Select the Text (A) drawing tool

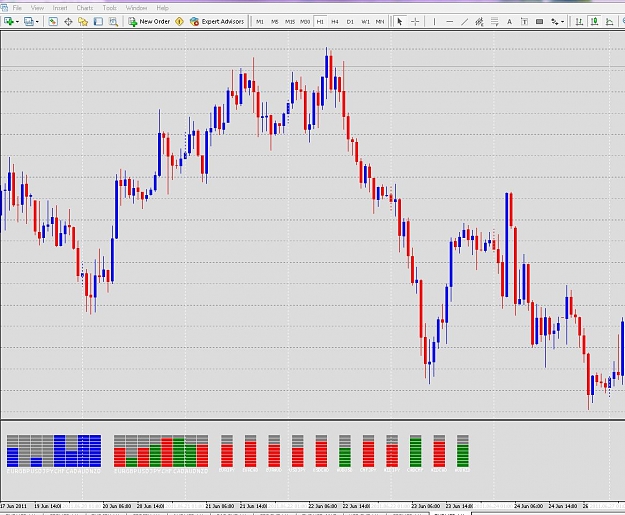(509, 22)
